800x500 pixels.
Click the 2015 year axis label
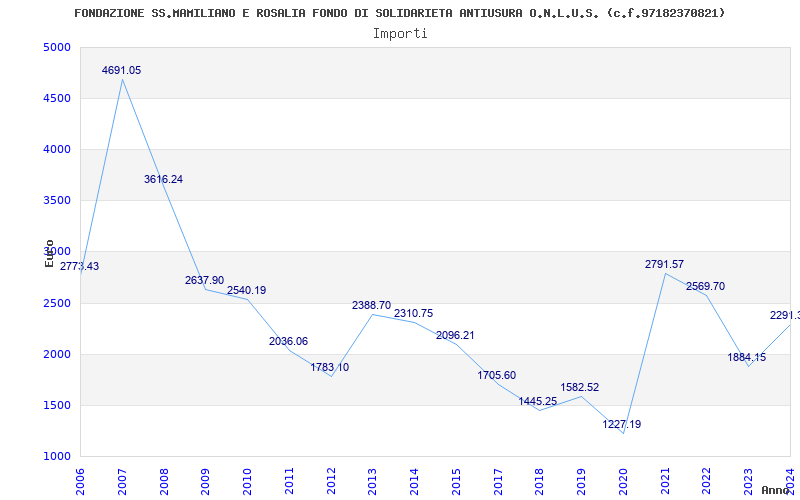pyautogui.click(x=457, y=481)
